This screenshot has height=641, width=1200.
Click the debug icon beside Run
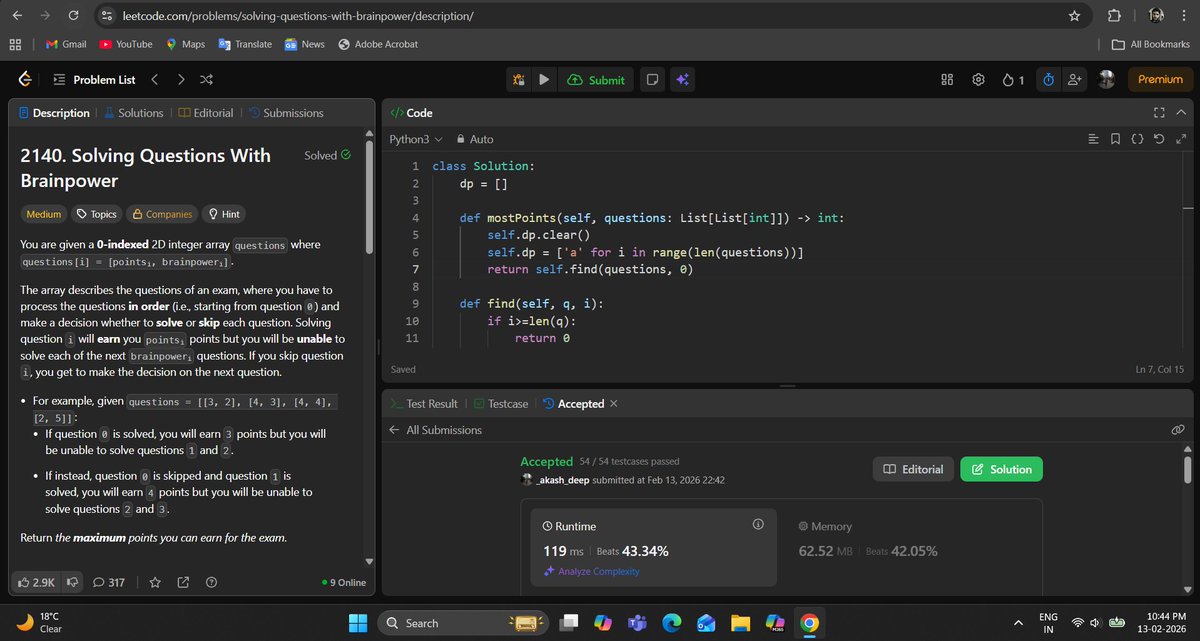(x=519, y=80)
